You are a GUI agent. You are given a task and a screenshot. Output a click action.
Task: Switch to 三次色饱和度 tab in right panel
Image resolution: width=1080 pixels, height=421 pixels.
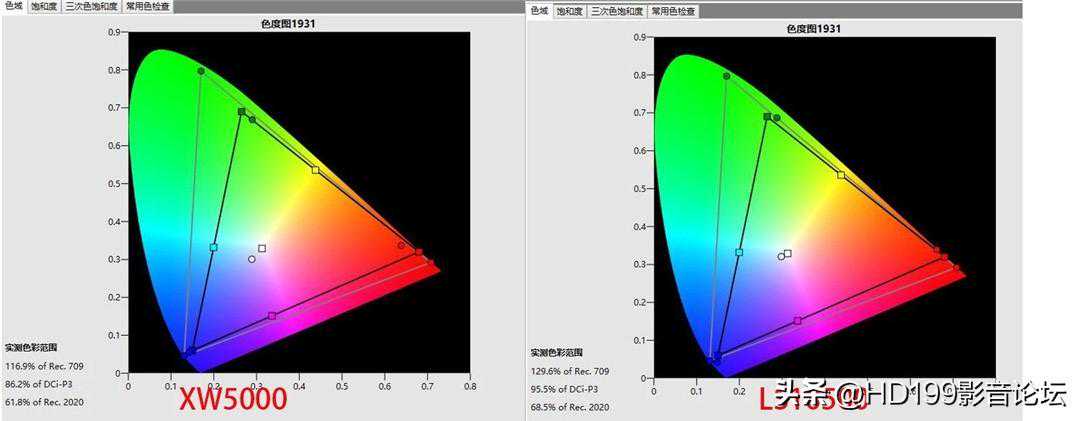coord(616,11)
